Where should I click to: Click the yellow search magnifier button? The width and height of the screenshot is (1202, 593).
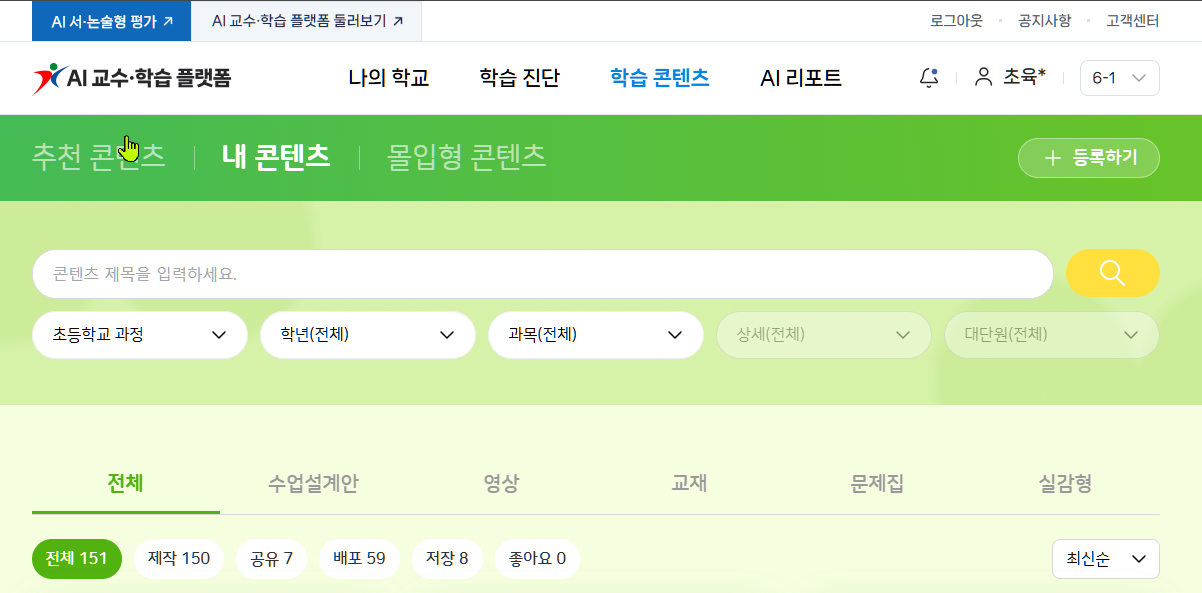tap(1113, 274)
